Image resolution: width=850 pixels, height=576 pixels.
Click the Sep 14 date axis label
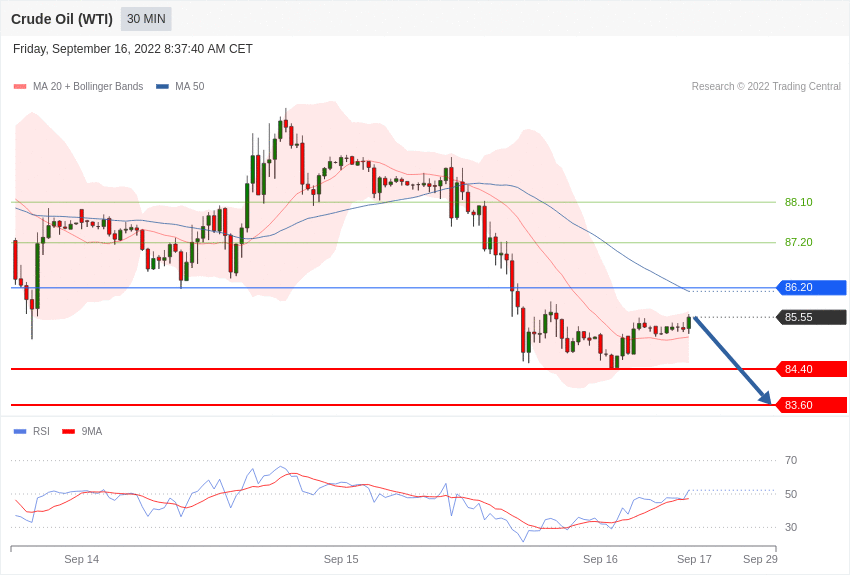click(81, 559)
